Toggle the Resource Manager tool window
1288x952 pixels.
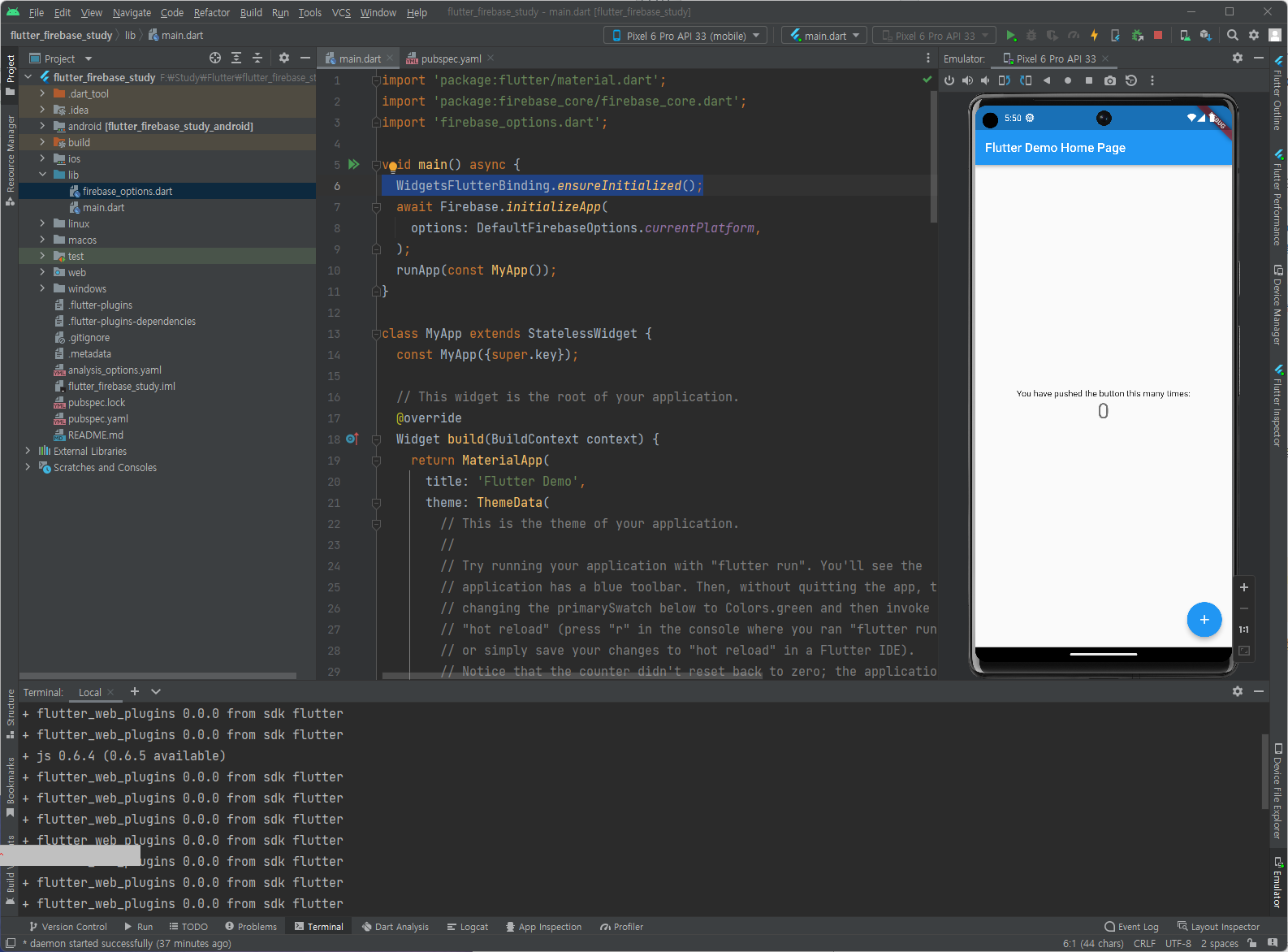[x=11, y=161]
